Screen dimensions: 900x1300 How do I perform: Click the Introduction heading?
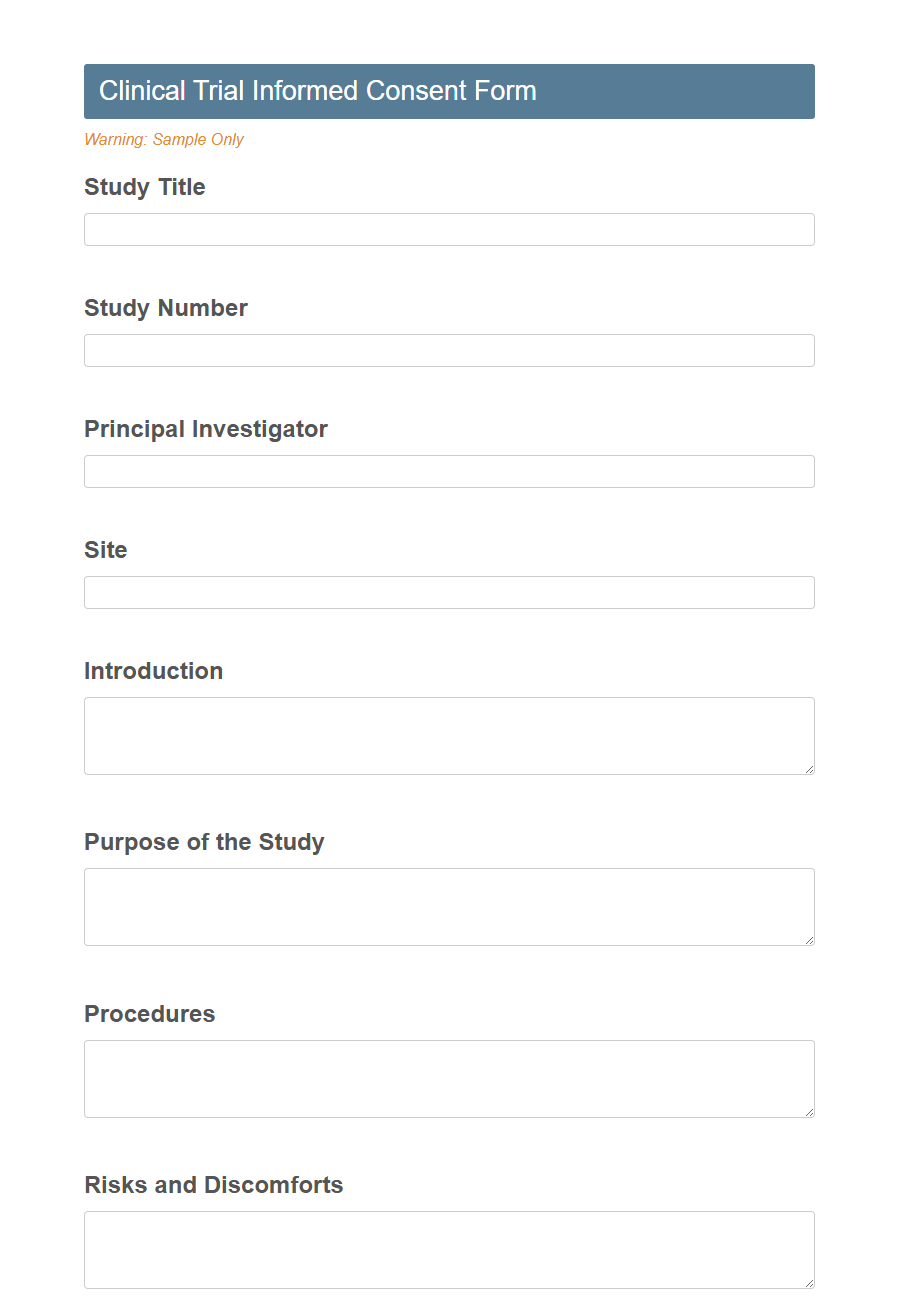pyautogui.click(x=153, y=671)
